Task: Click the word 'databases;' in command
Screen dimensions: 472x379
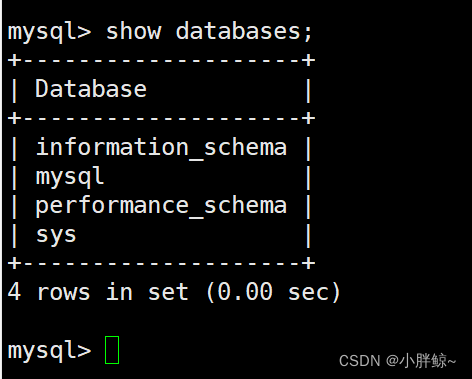Action: (244, 32)
